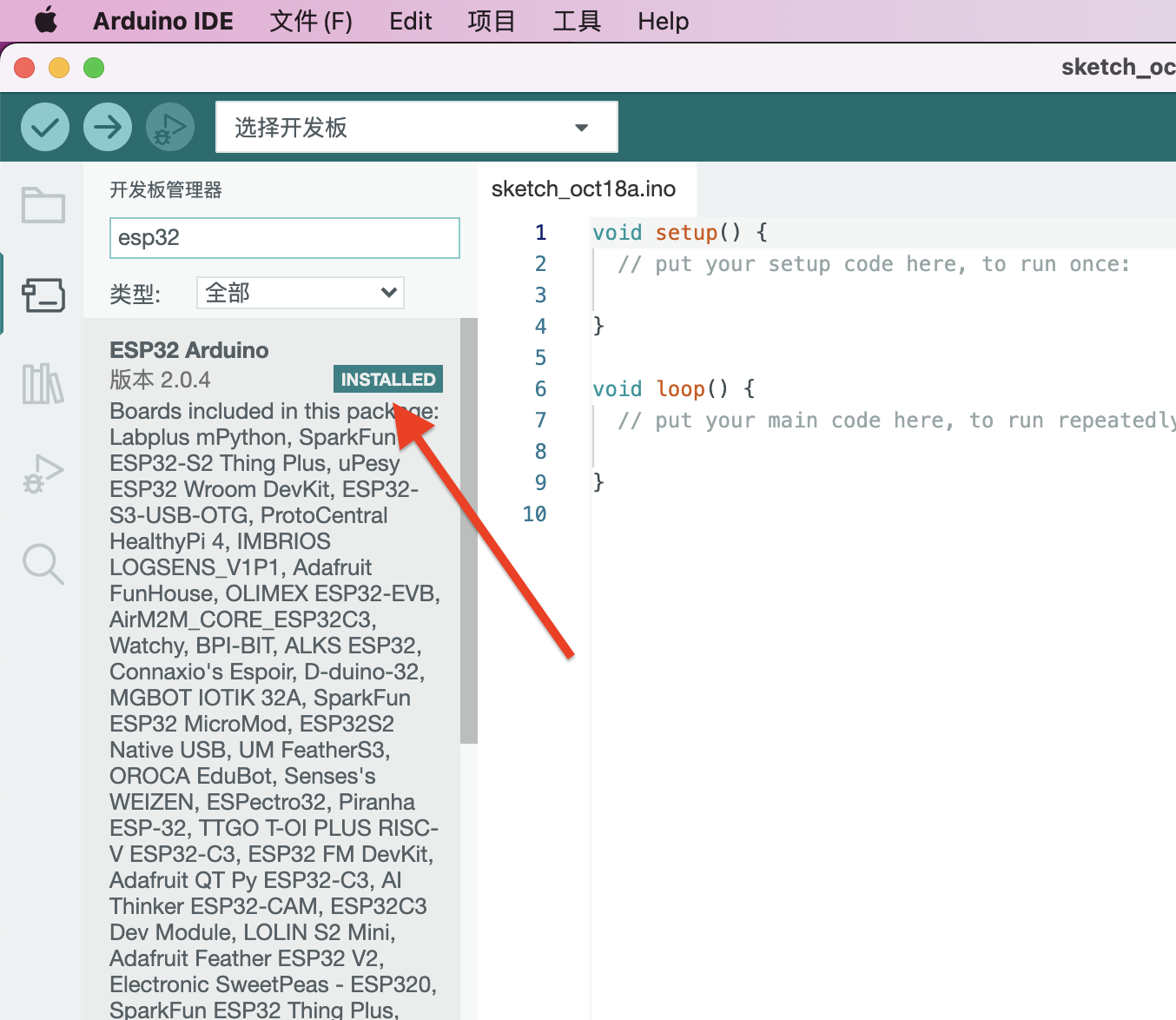Image resolution: width=1176 pixels, height=1020 pixels.
Task: Open the 工具 menu
Action: pyautogui.click(x=577, y=21)
